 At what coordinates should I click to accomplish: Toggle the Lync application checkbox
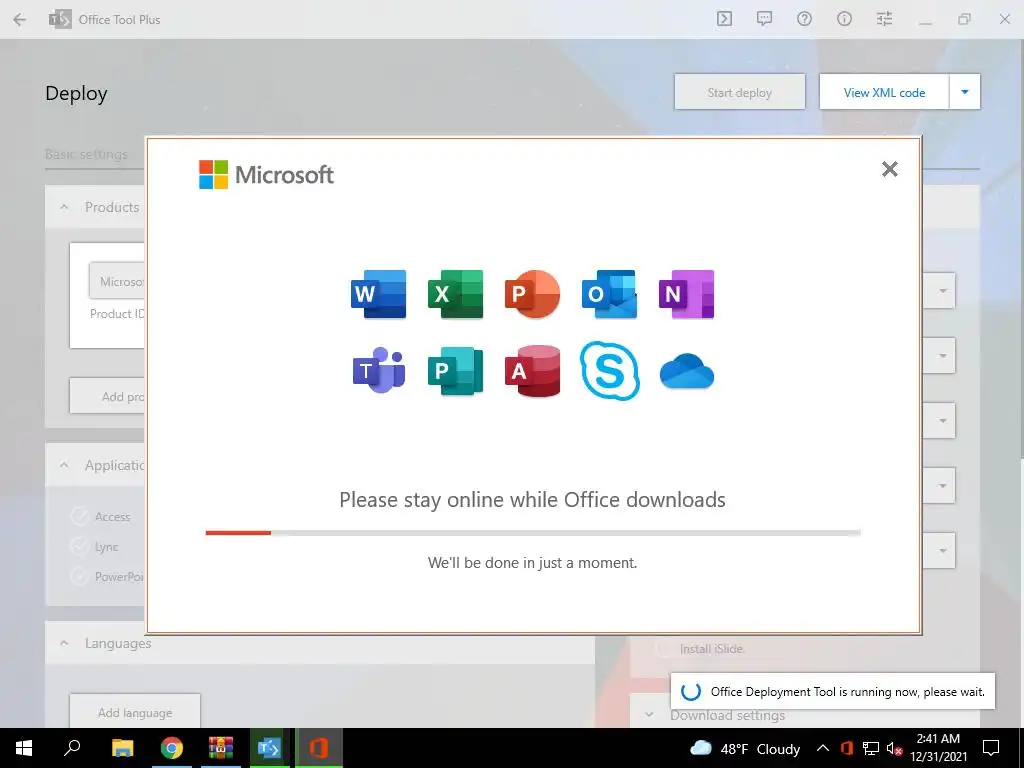(x=80, y=547)
